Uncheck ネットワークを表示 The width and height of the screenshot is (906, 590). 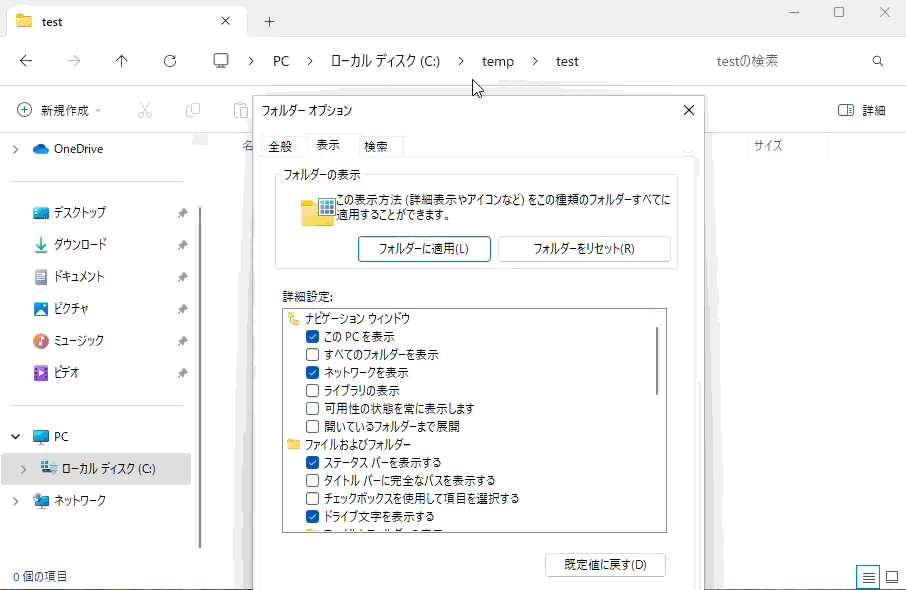[x=313, y=373]
